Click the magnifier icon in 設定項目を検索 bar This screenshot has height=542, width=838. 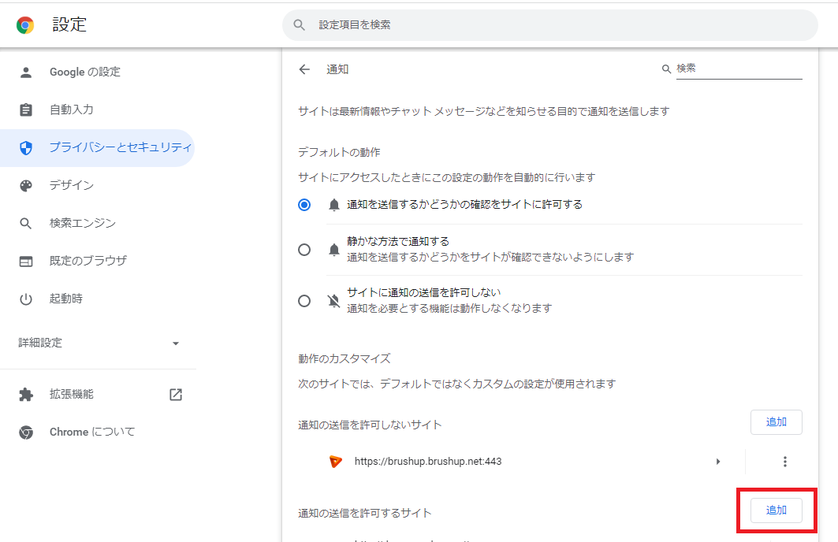click(299, 25)
